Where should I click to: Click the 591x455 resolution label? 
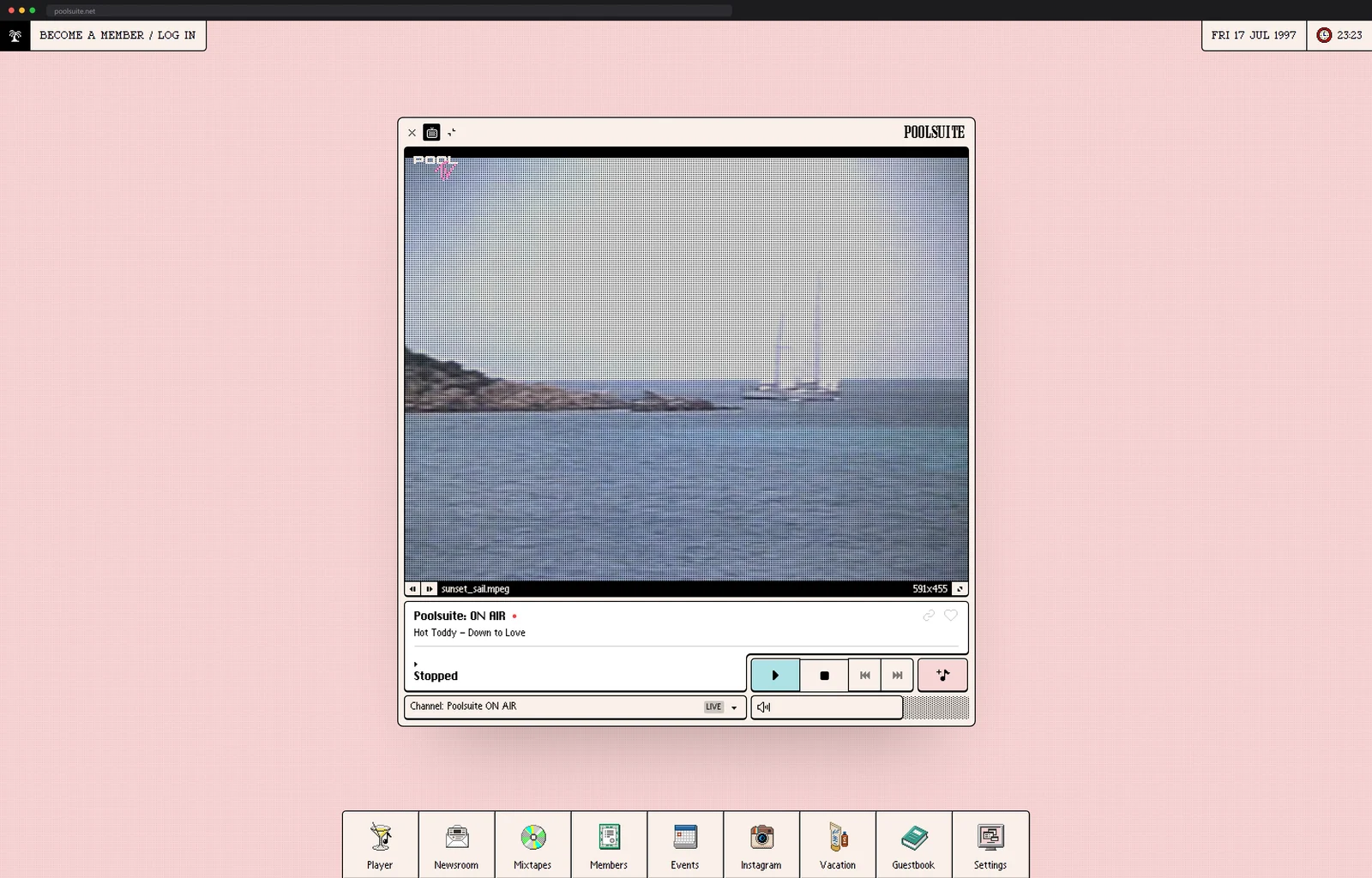(930, 589)
